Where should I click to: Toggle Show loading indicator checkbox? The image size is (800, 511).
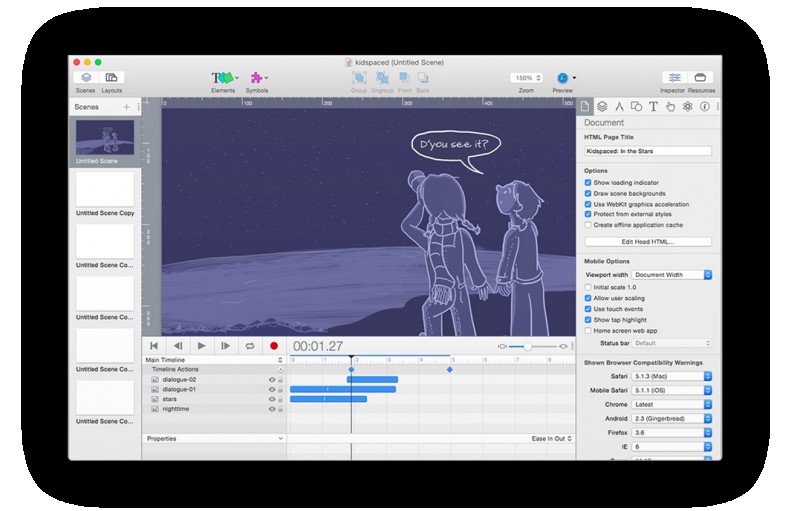coord(588,183)
